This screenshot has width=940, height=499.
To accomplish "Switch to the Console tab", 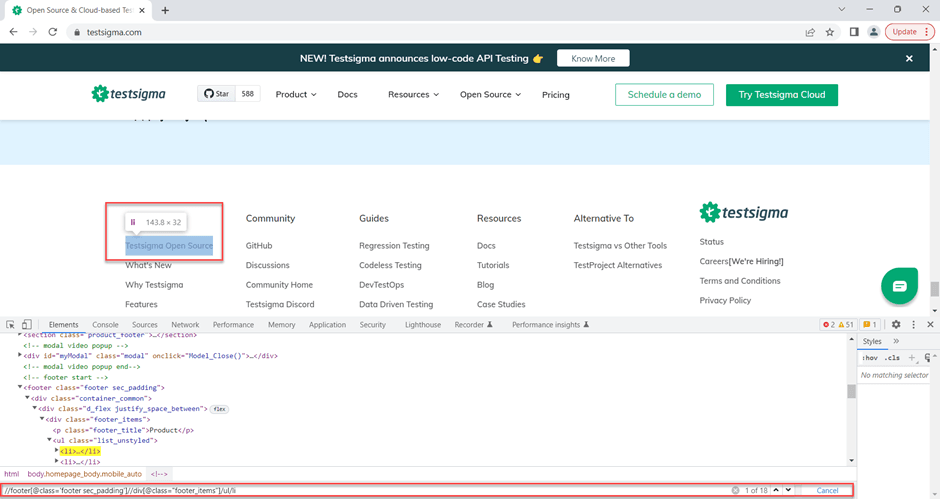I will 105,324.
